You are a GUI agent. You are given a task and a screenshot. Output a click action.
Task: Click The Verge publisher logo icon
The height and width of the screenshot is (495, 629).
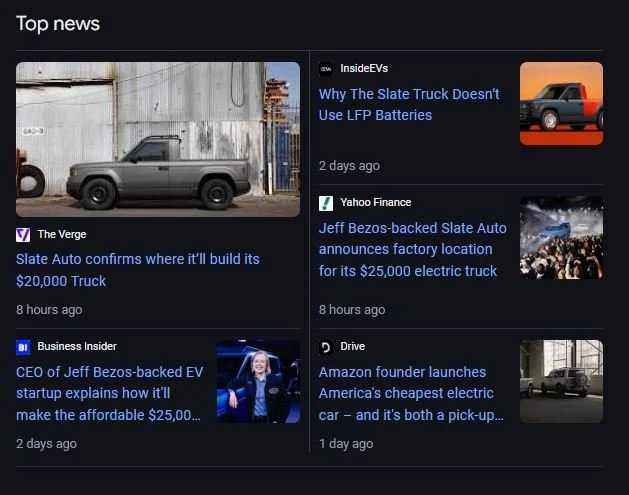pos(23,235)
